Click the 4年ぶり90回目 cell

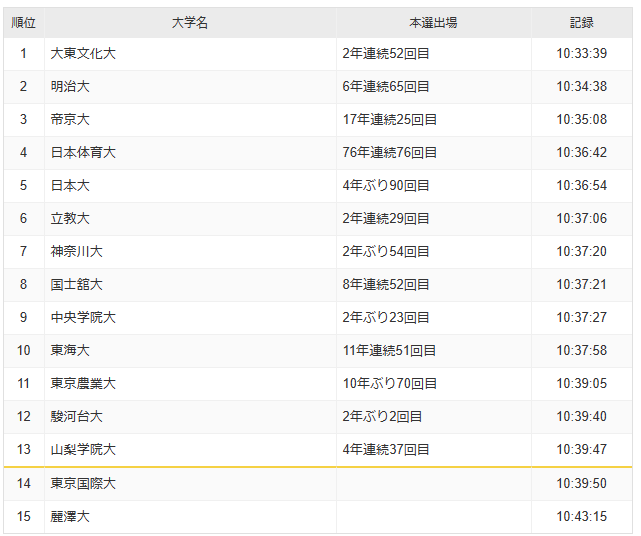tap(434, 186)
